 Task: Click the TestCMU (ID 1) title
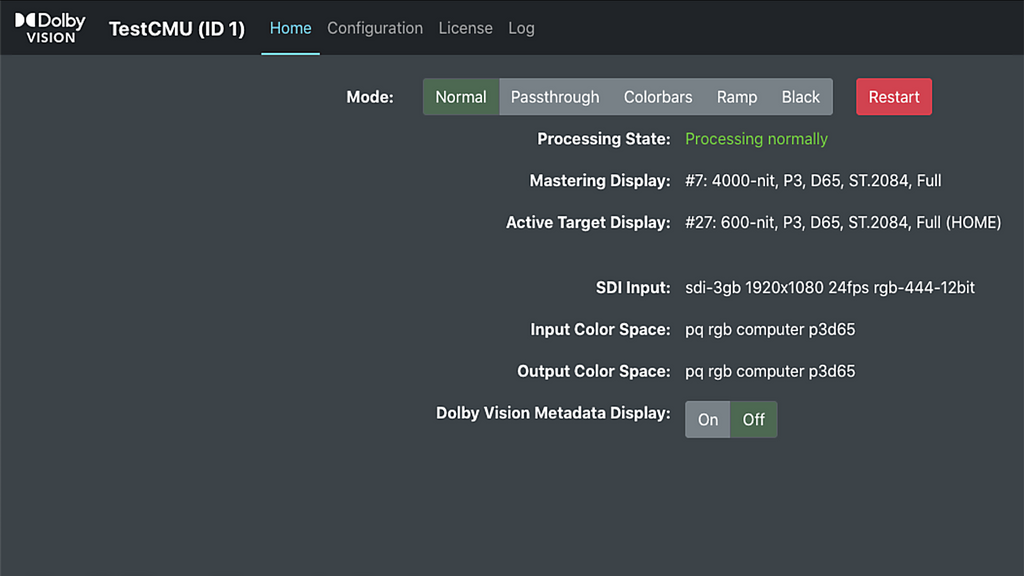coord(177,29)
